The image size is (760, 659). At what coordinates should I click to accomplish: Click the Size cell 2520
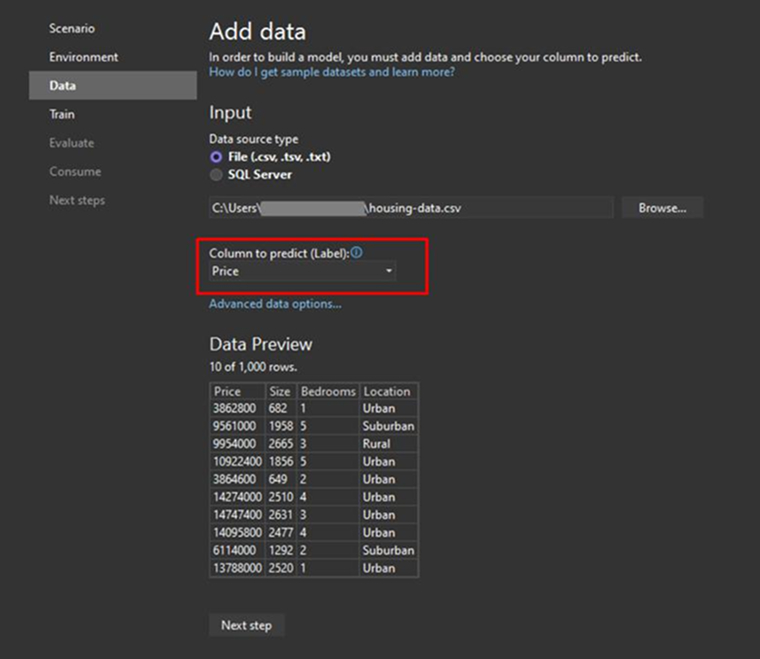point(281,568)
